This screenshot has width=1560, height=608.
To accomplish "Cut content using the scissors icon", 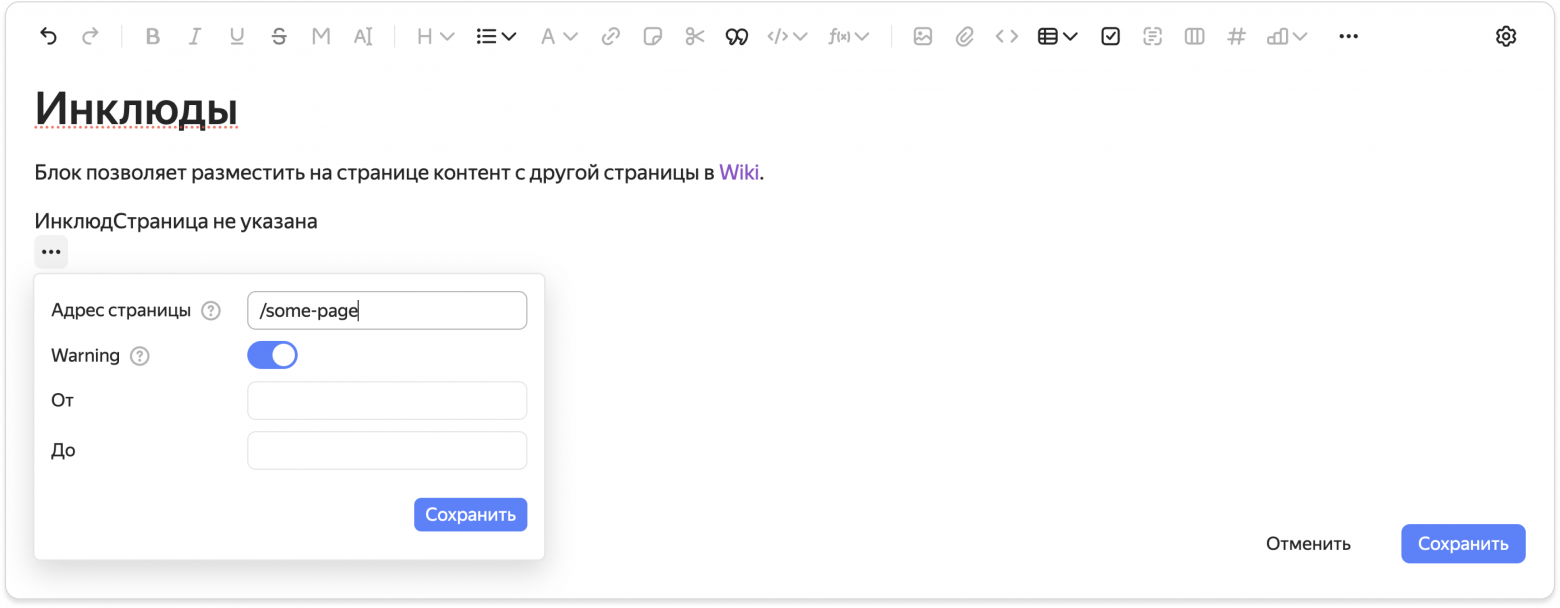I will pyautogui.click(x=694, y=36).
